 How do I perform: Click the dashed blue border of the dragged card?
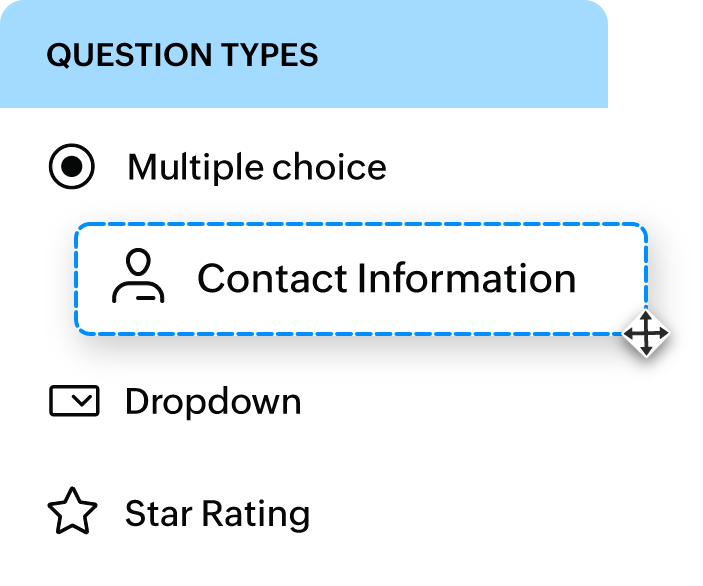coord(360,224)
